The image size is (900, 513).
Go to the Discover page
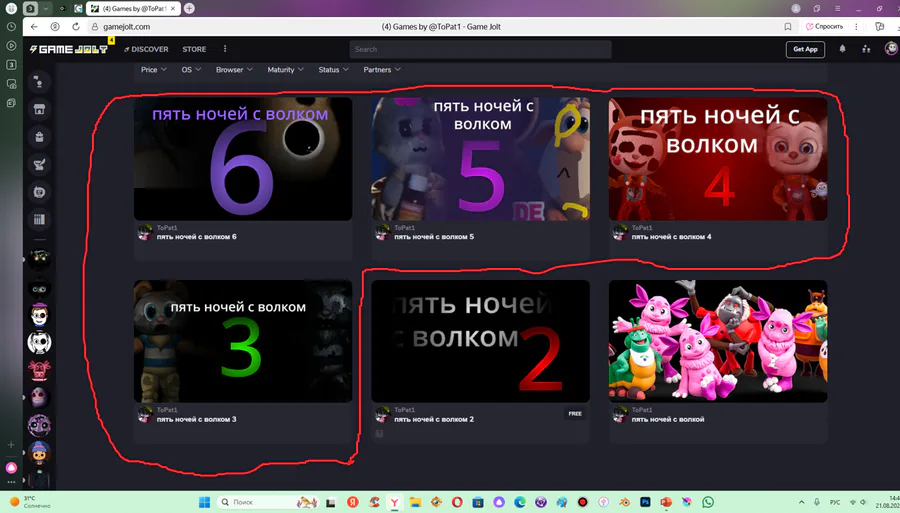tap(146, 49)
